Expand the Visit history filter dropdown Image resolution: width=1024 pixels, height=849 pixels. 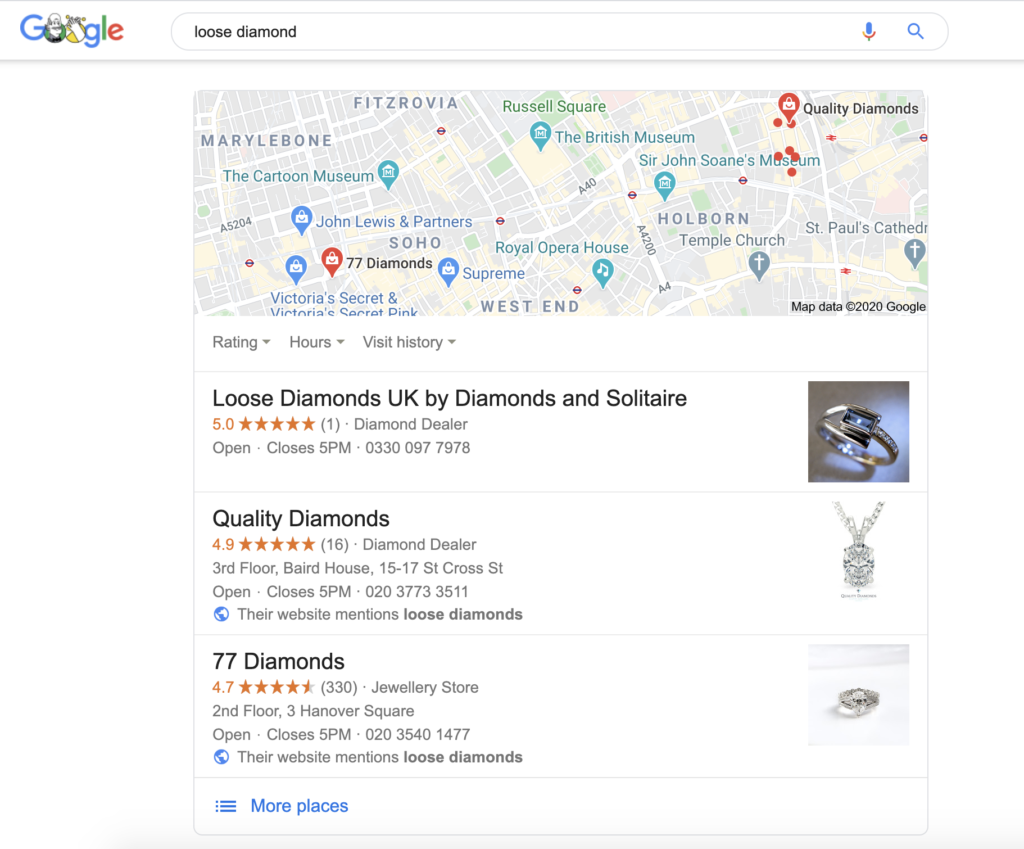[409, 342]
